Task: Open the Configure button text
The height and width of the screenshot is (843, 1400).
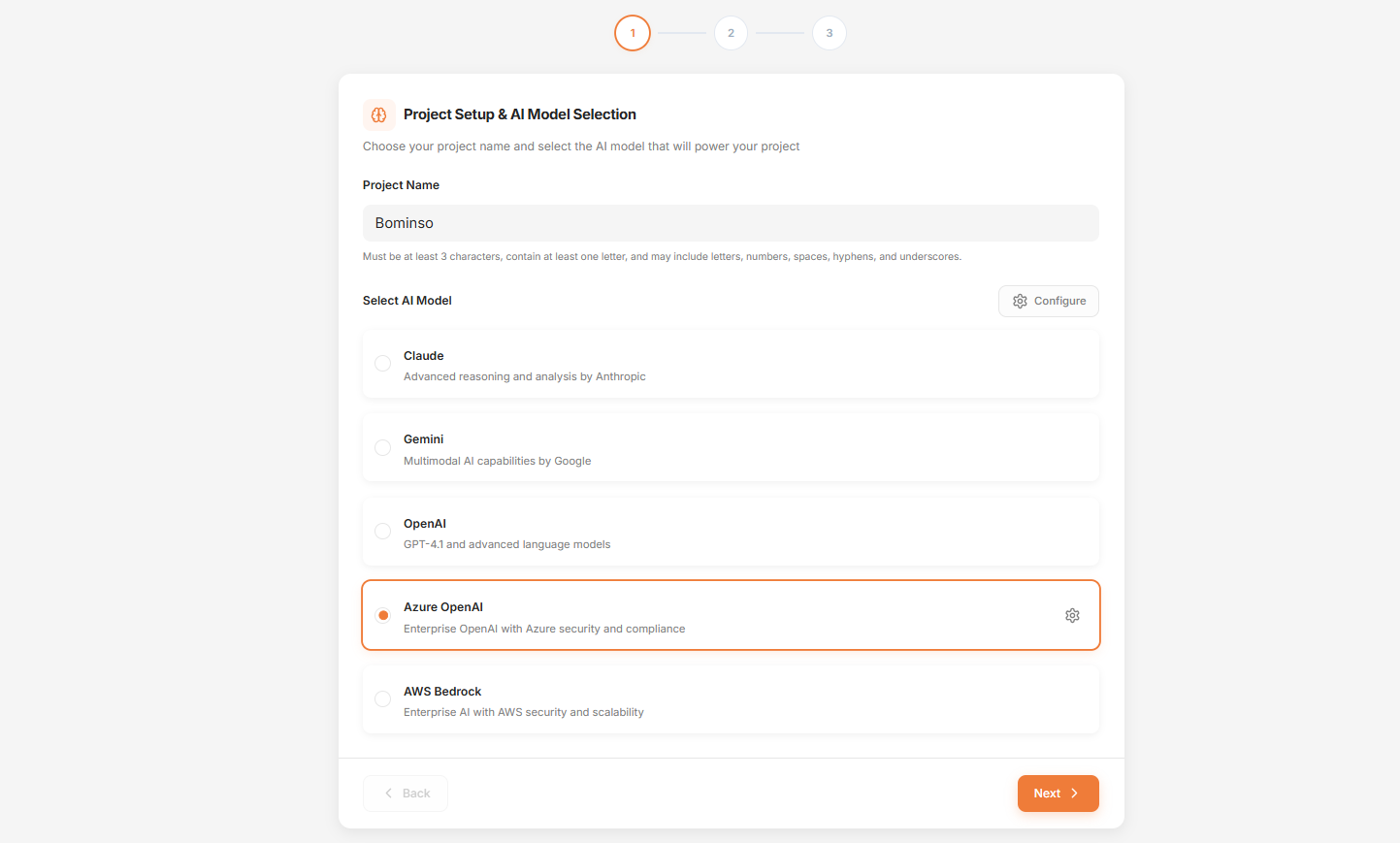Action: click(1059, 301)
